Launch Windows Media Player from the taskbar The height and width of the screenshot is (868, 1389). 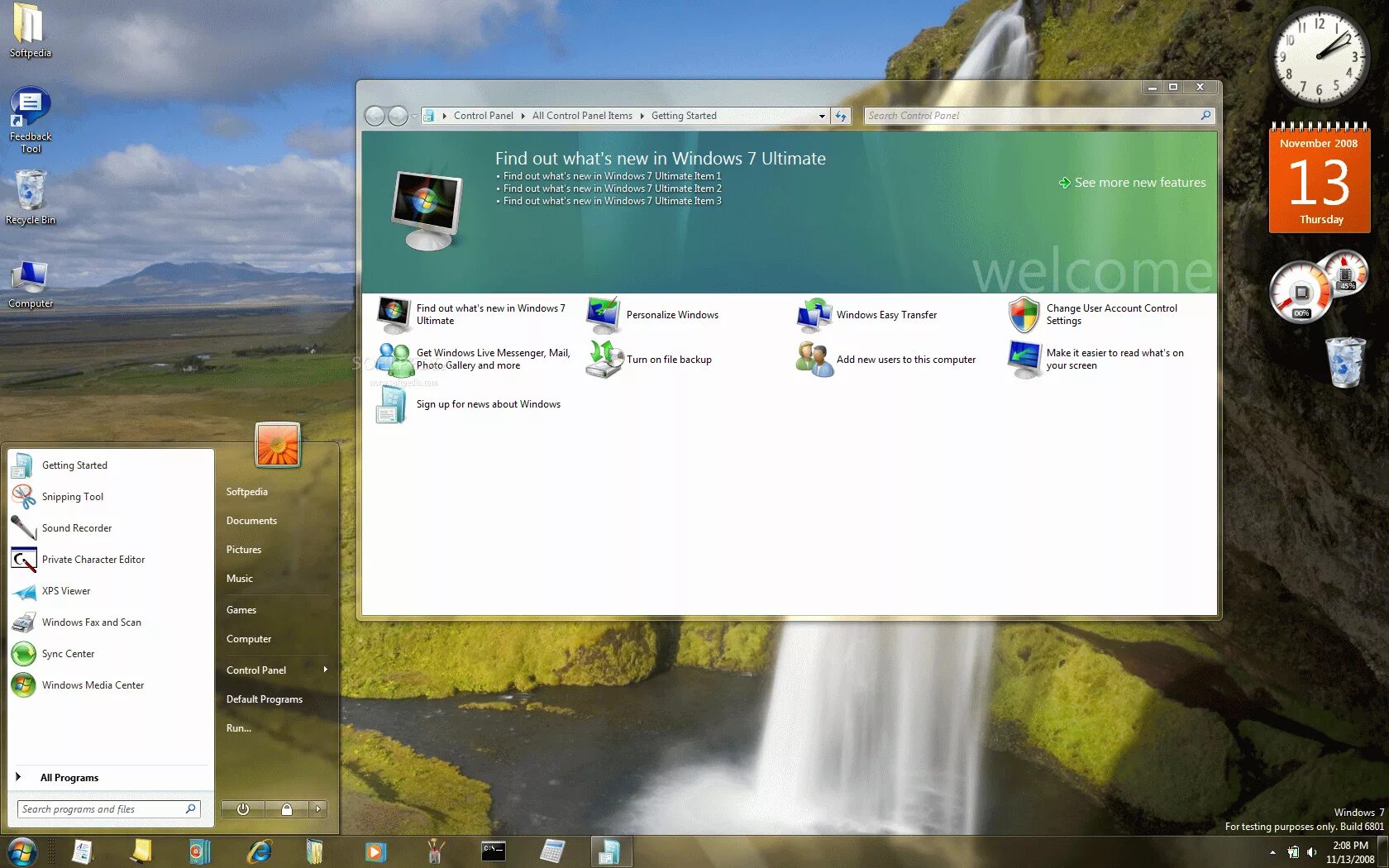tap(375, 851)
